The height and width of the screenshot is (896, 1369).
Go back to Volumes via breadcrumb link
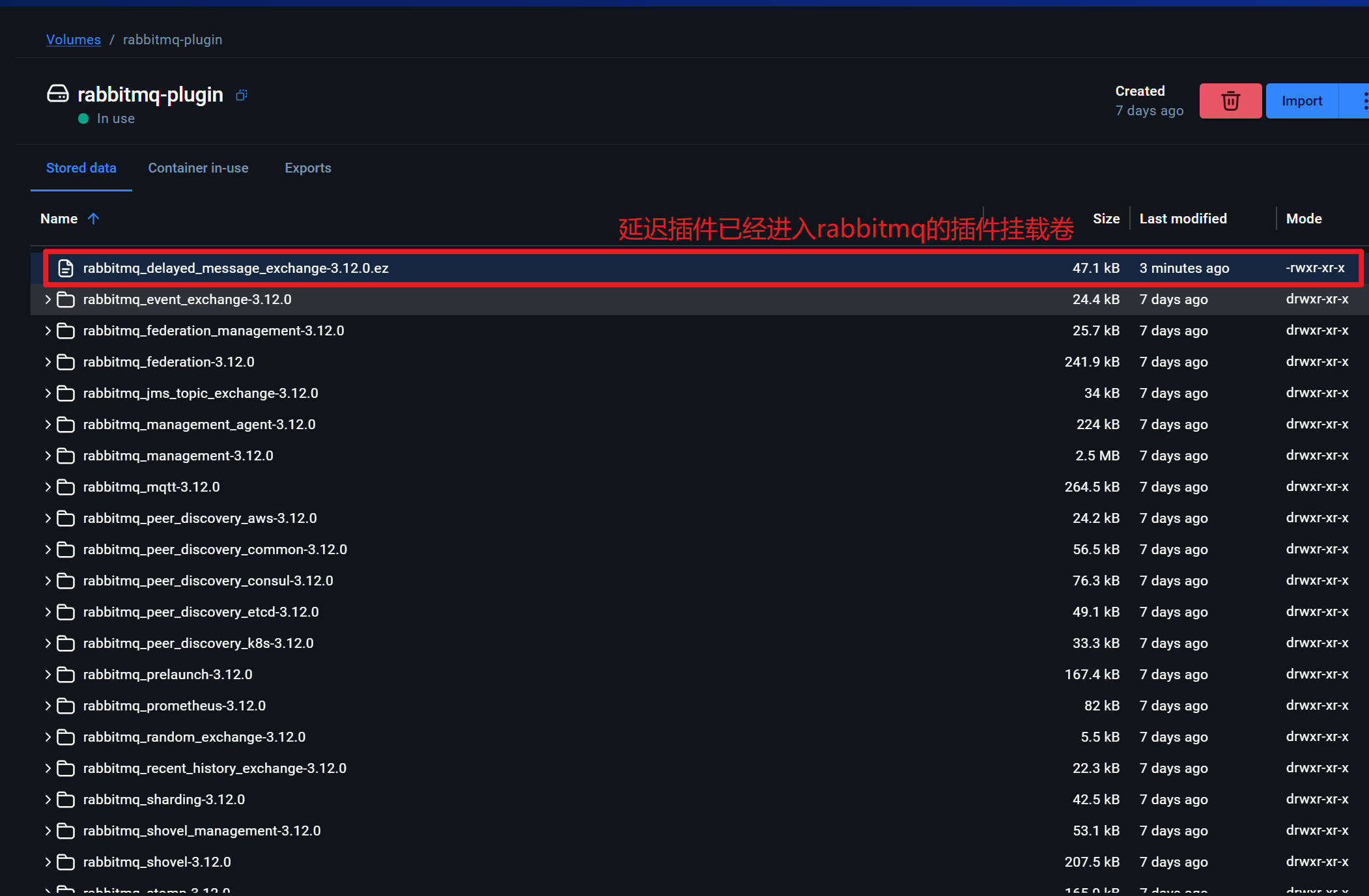[74, 40]
